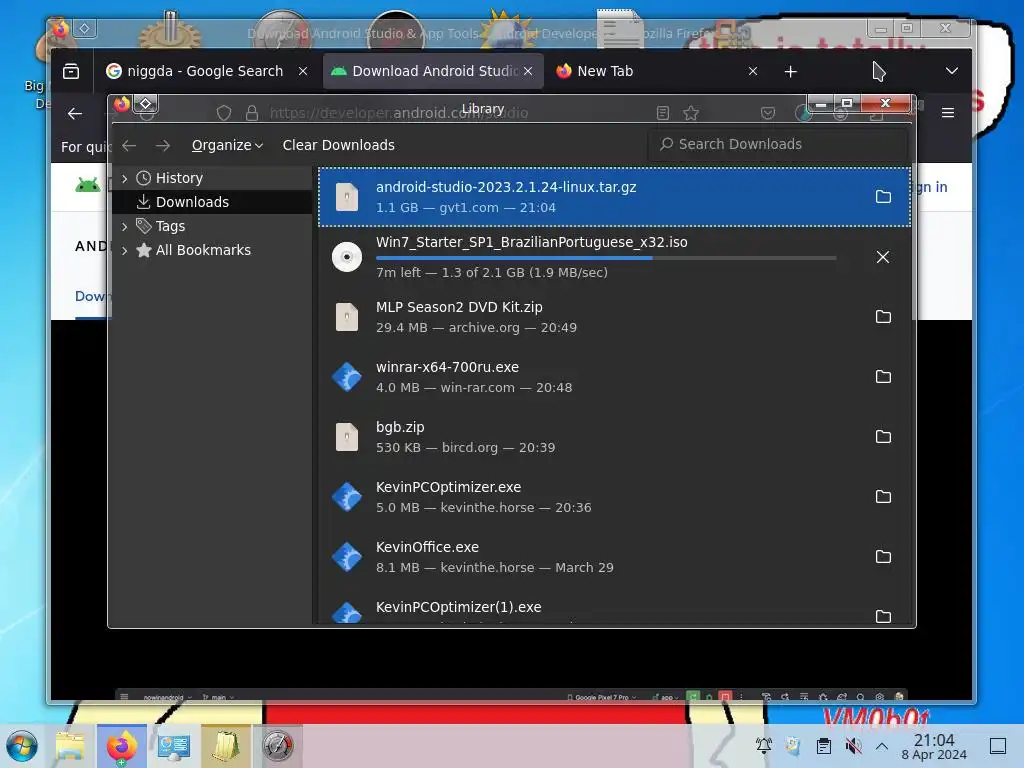
Task: Cancel the Win7_Starter ISO download
Action: tap(883, 257)
